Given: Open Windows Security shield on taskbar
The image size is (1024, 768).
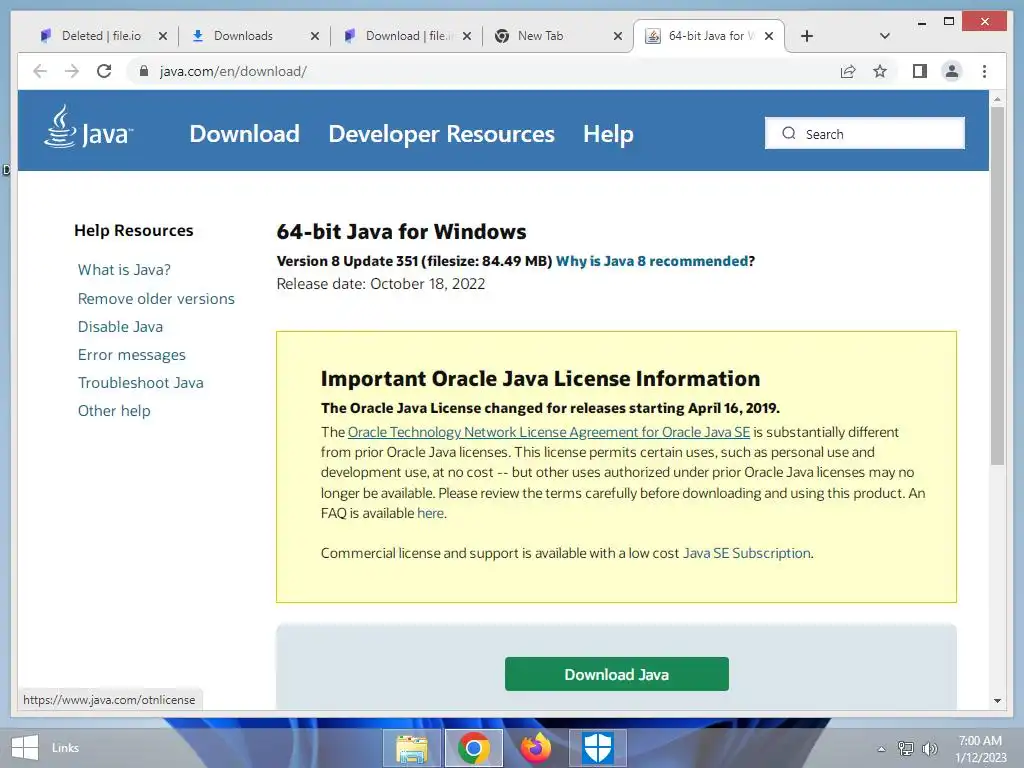Looking at the screenshot, I should pos(598,748).
